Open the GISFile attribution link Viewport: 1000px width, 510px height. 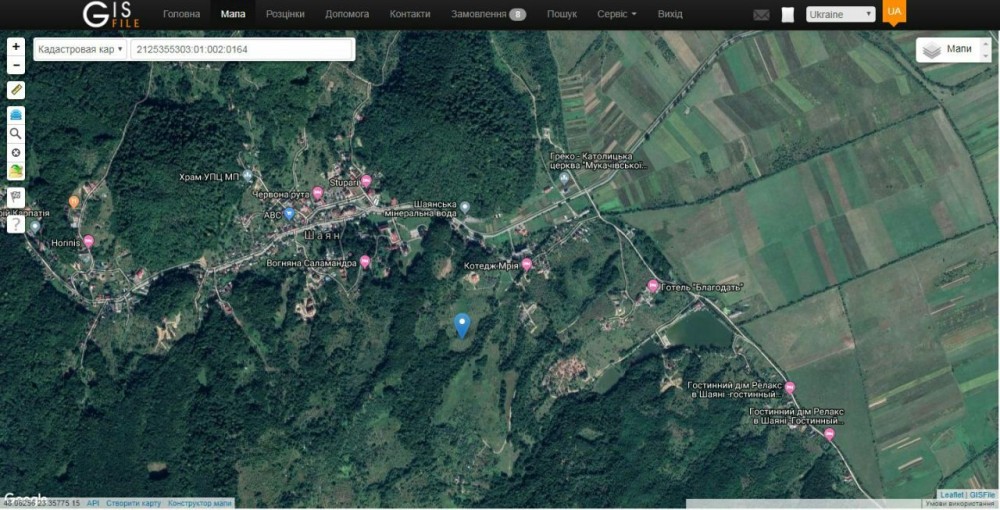click(982, 495)
